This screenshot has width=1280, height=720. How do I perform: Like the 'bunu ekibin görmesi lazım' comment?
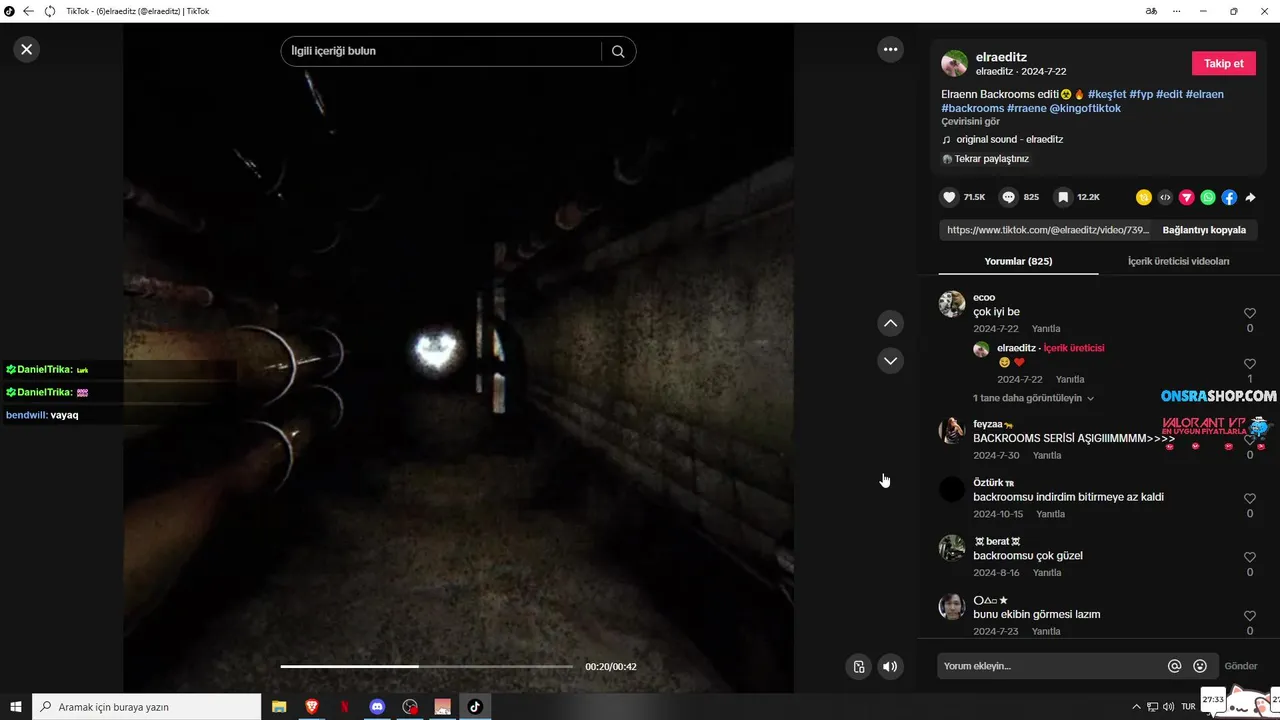(1250, 616)
